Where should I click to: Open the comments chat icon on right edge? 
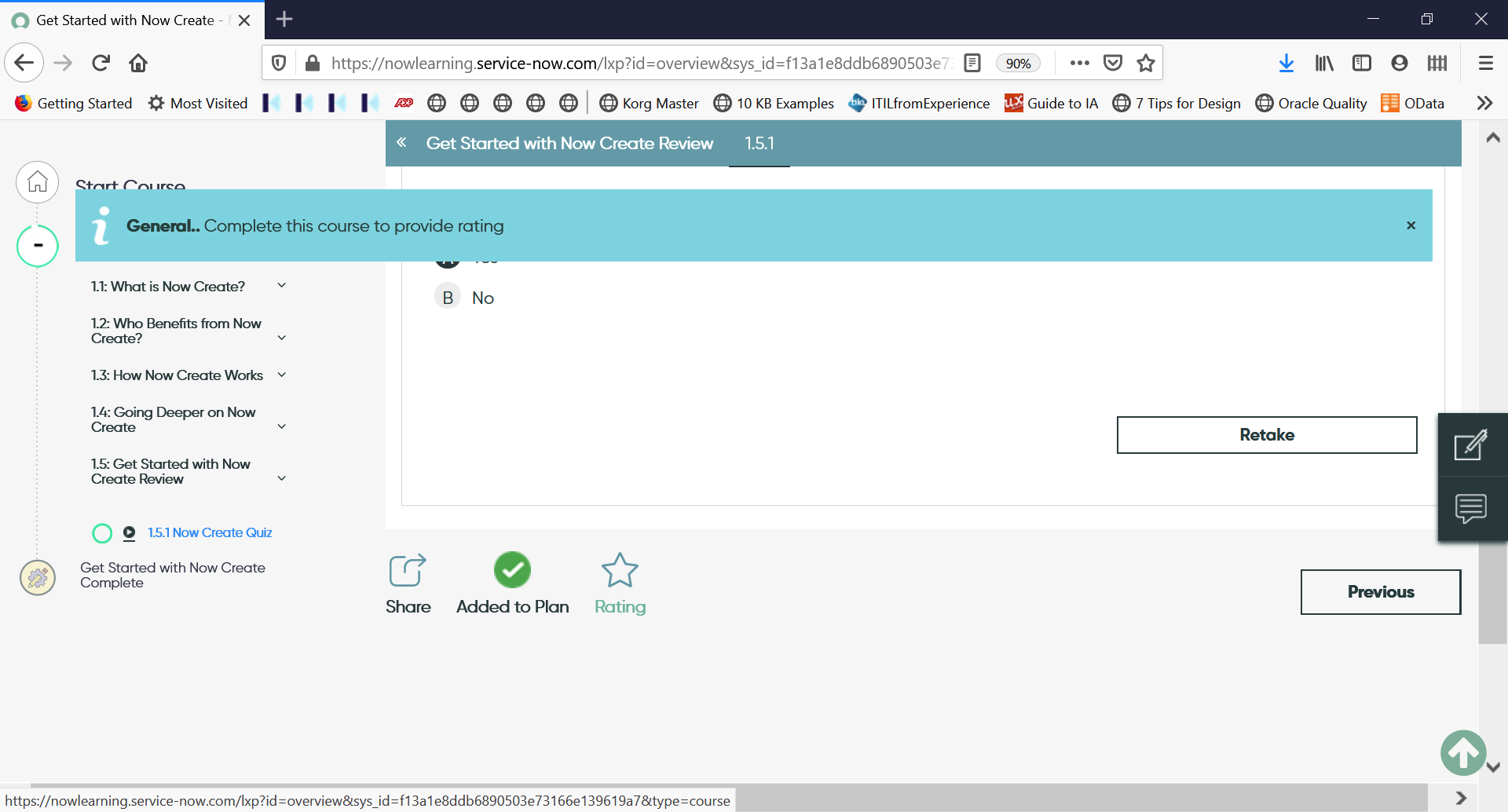(1471, 508)
